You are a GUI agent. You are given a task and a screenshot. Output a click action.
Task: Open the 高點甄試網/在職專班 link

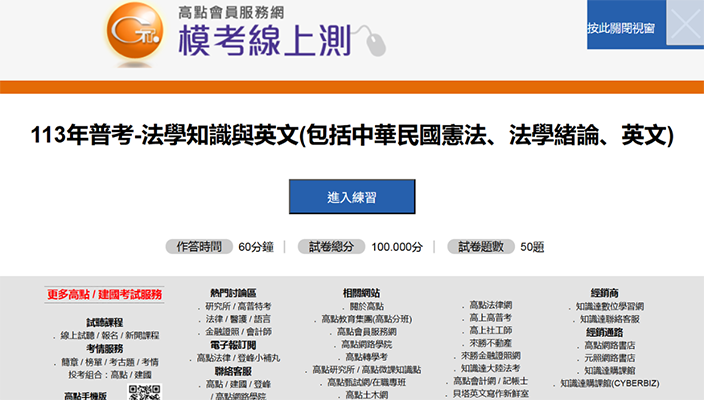tap(366, 382)
